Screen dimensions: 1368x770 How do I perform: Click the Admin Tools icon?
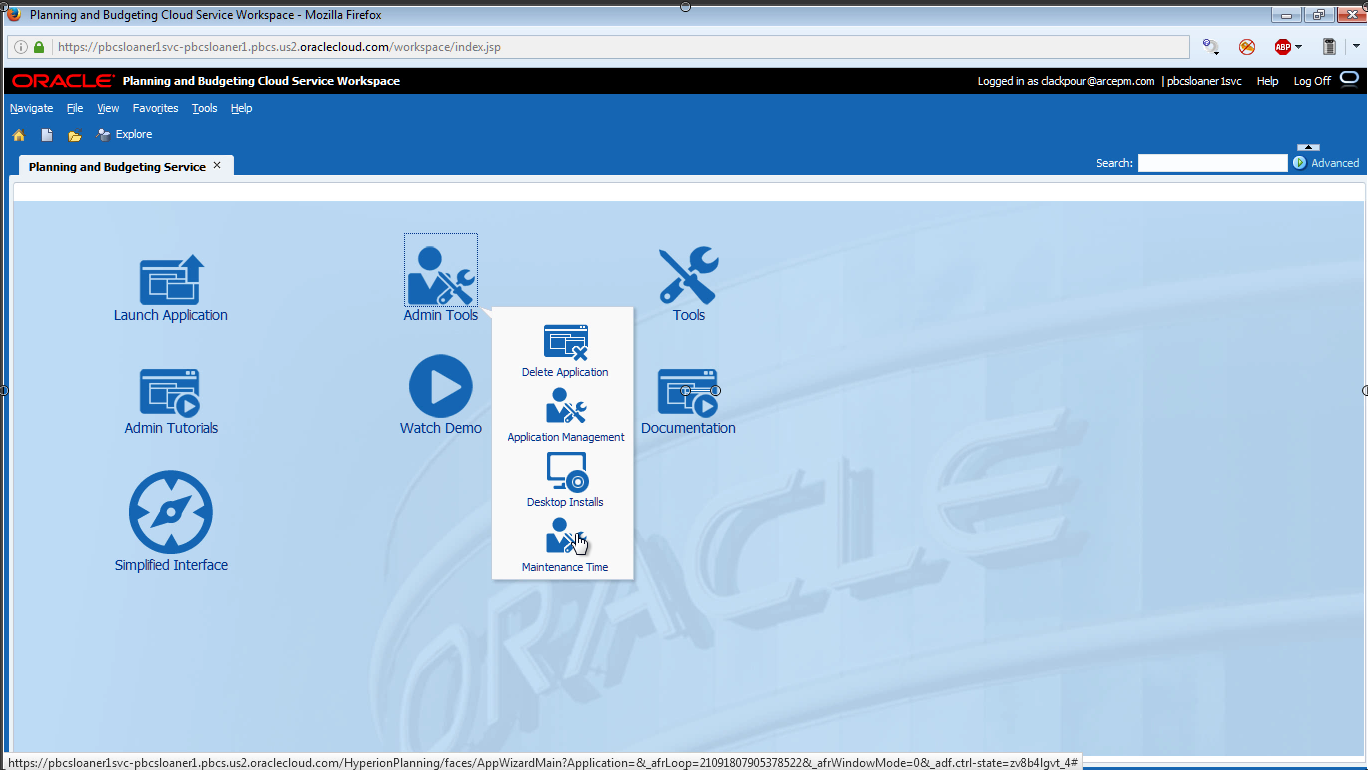click(441, 275)
